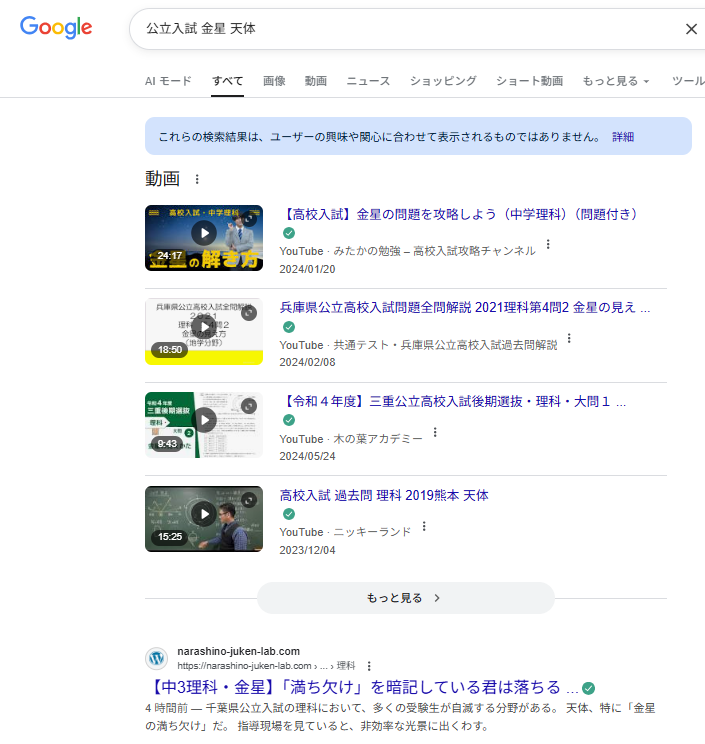
Task: Select the AI モード tab
Action: coord(168,81)
